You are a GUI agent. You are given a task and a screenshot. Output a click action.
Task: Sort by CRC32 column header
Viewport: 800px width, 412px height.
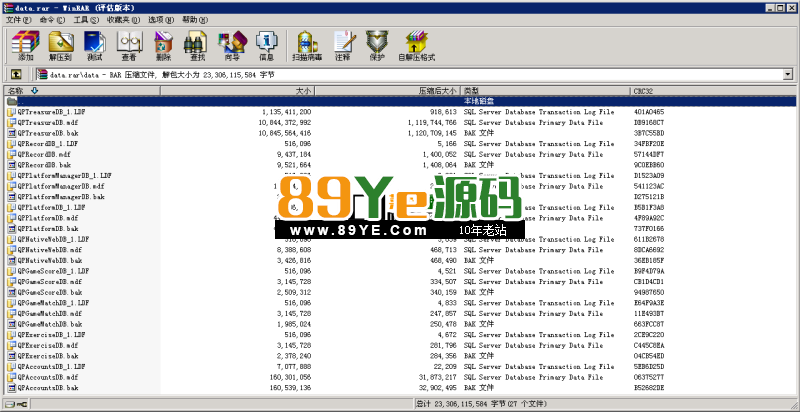click(x=713, y=91)
